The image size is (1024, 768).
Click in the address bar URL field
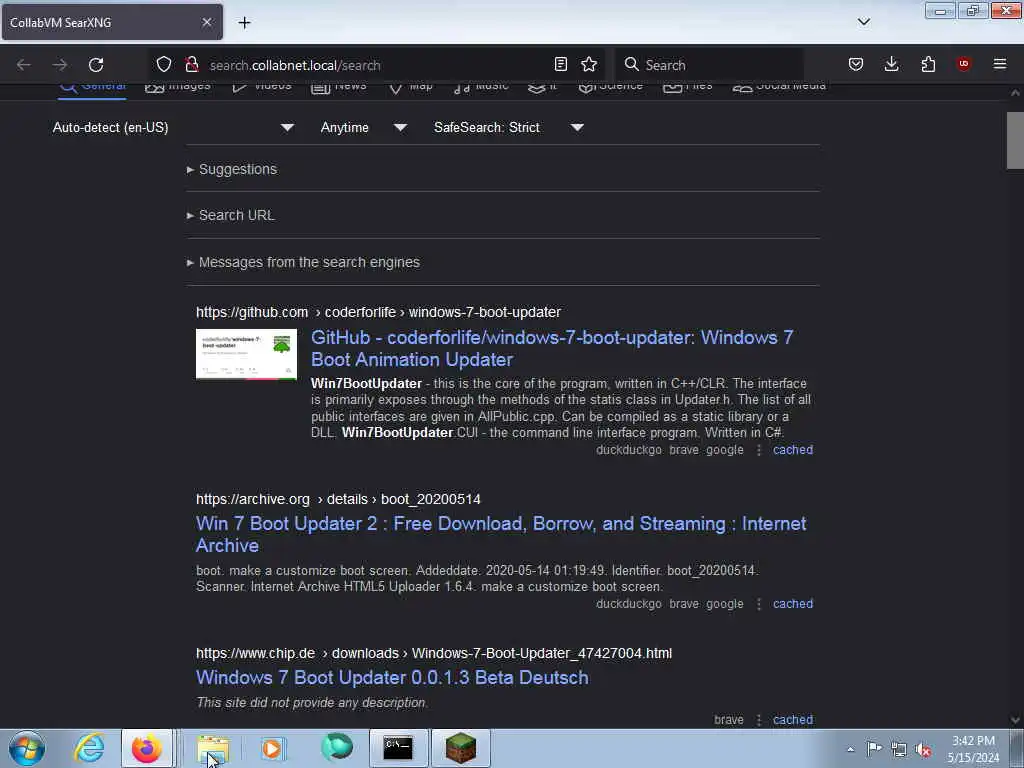point(376,65)
